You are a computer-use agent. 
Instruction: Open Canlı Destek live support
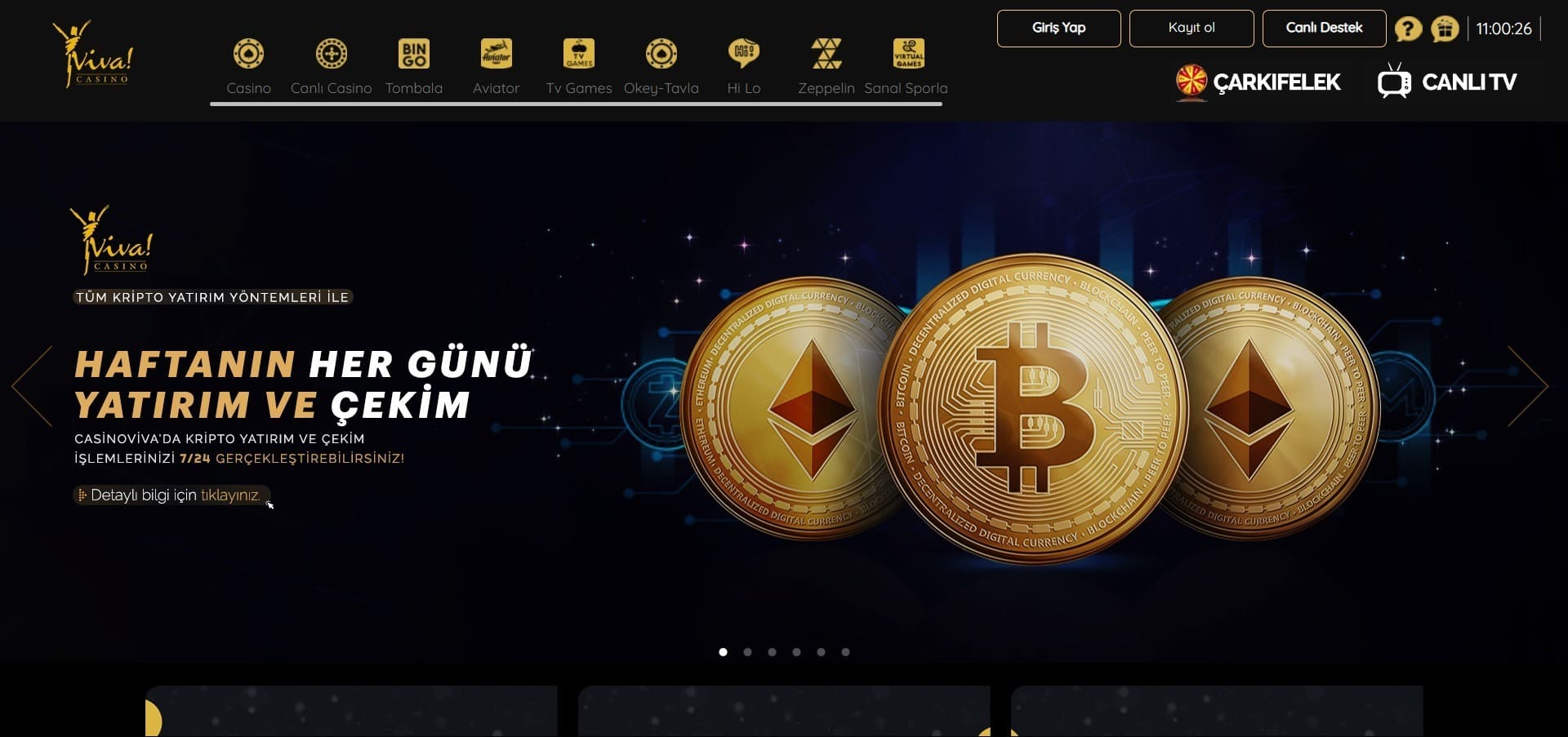pyautogui.click(x=1324, y=29)
